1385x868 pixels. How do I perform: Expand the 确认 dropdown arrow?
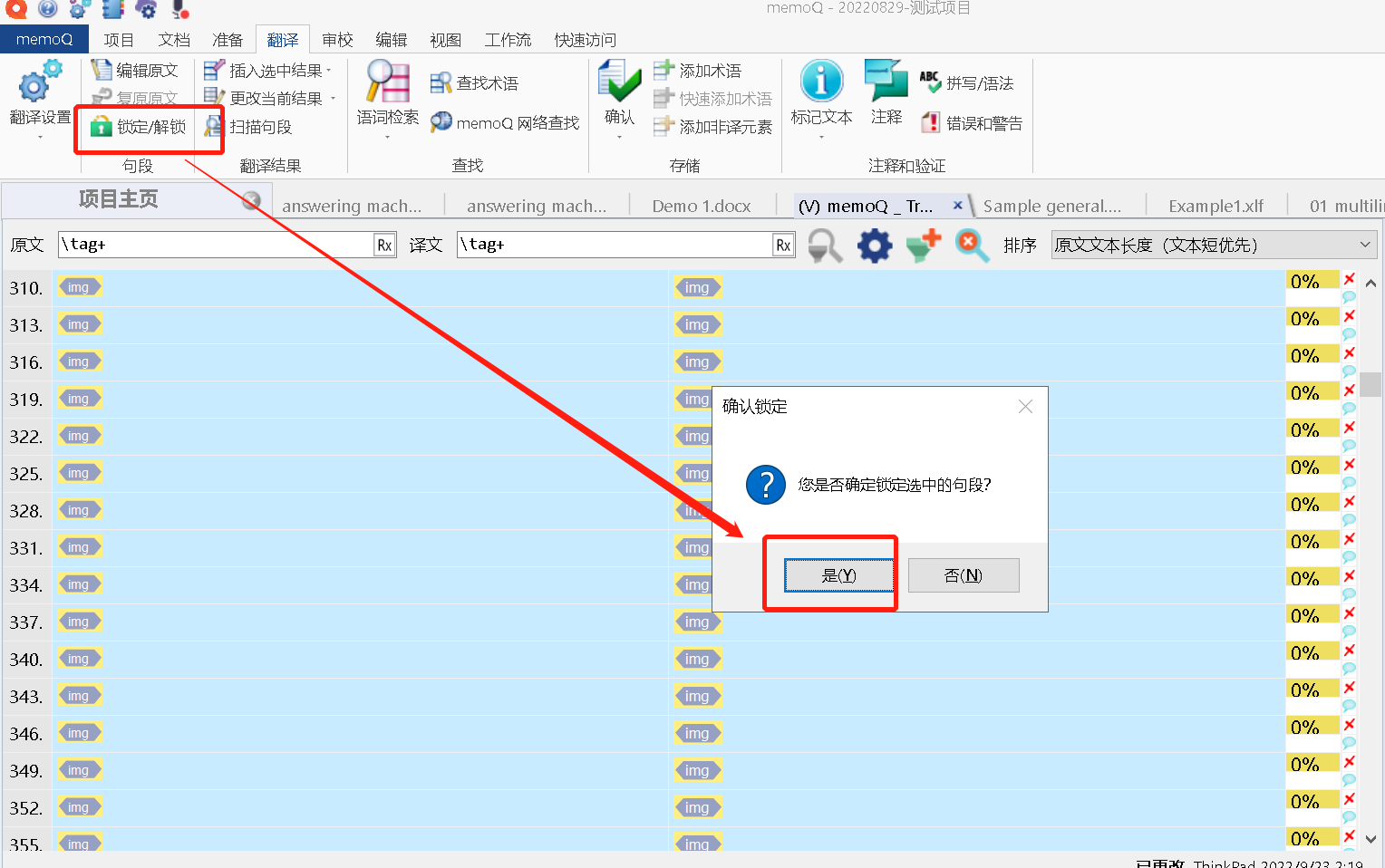coord(620,138)
